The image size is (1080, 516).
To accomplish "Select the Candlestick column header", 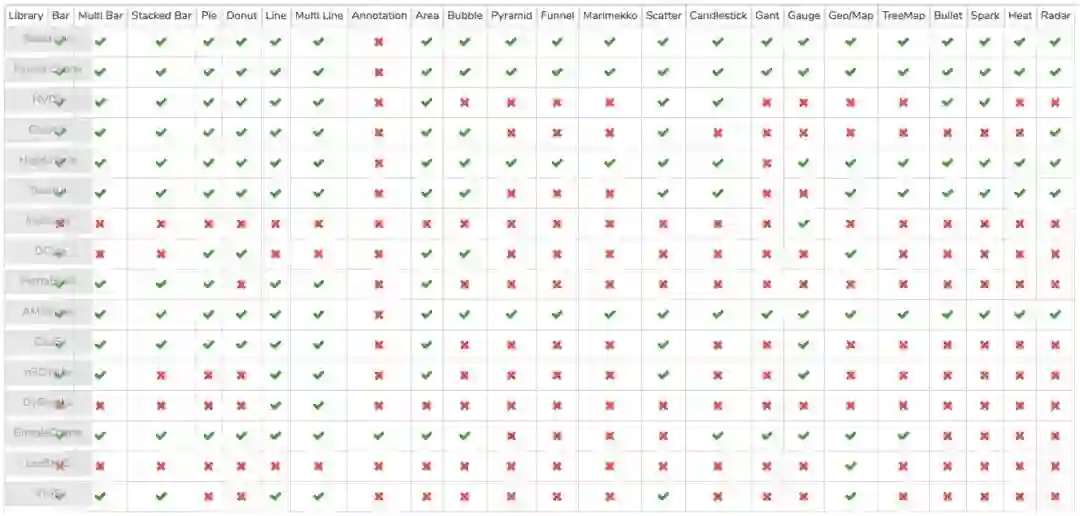I will point(717,16).
